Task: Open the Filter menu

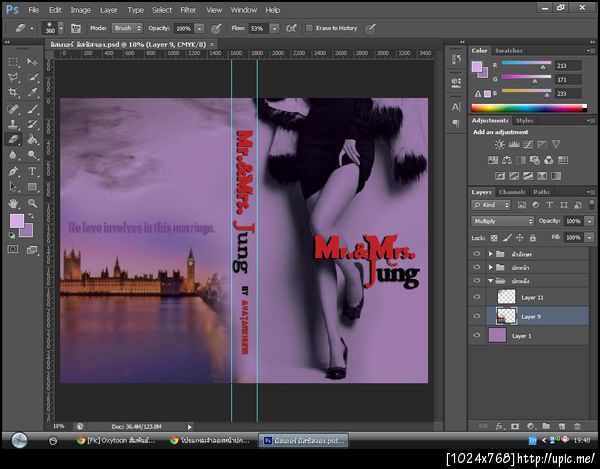Action: (188, 10)
